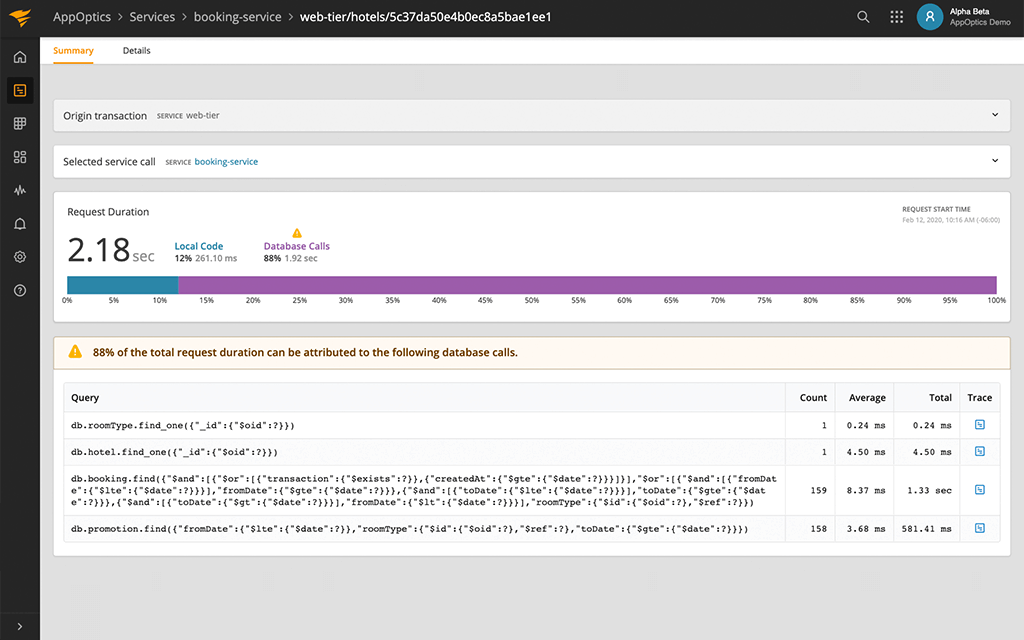Image resolution: width=1024 pixels, height=640 pixels.
Task: Select the db.hotel.find_one query text
Action: pos(174,452)
